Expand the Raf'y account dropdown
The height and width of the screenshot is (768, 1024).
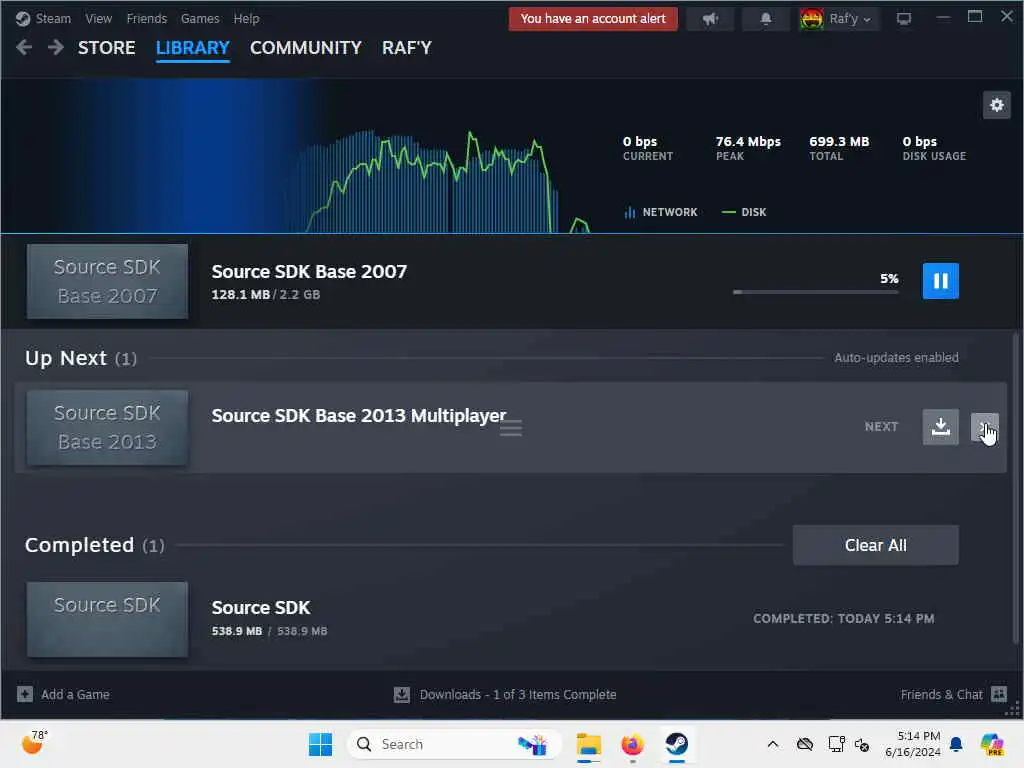850,19
